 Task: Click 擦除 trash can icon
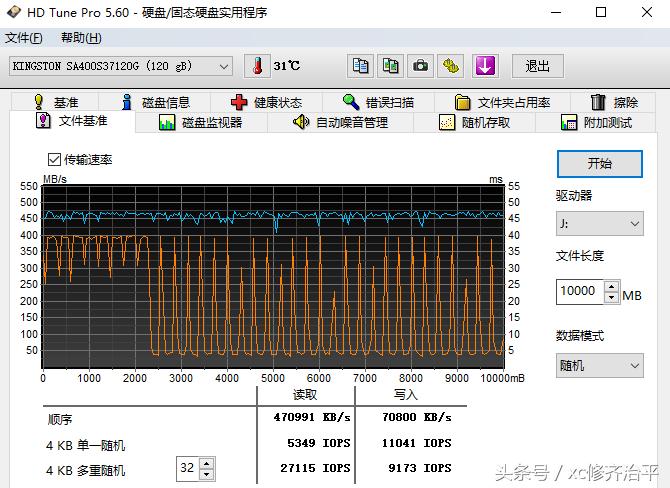(598, 102)
